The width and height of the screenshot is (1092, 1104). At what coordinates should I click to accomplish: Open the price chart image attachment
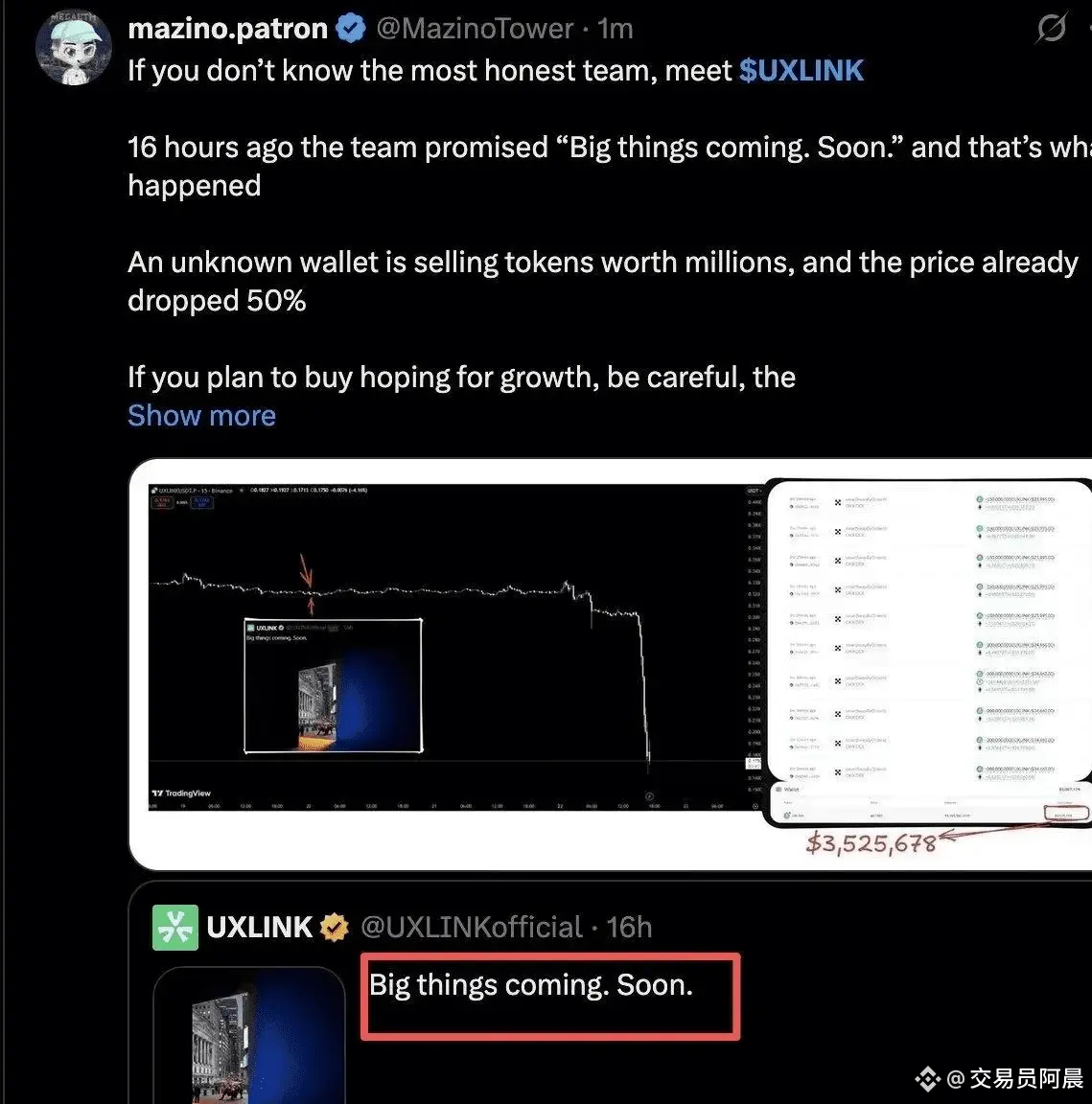coord(455,647)
